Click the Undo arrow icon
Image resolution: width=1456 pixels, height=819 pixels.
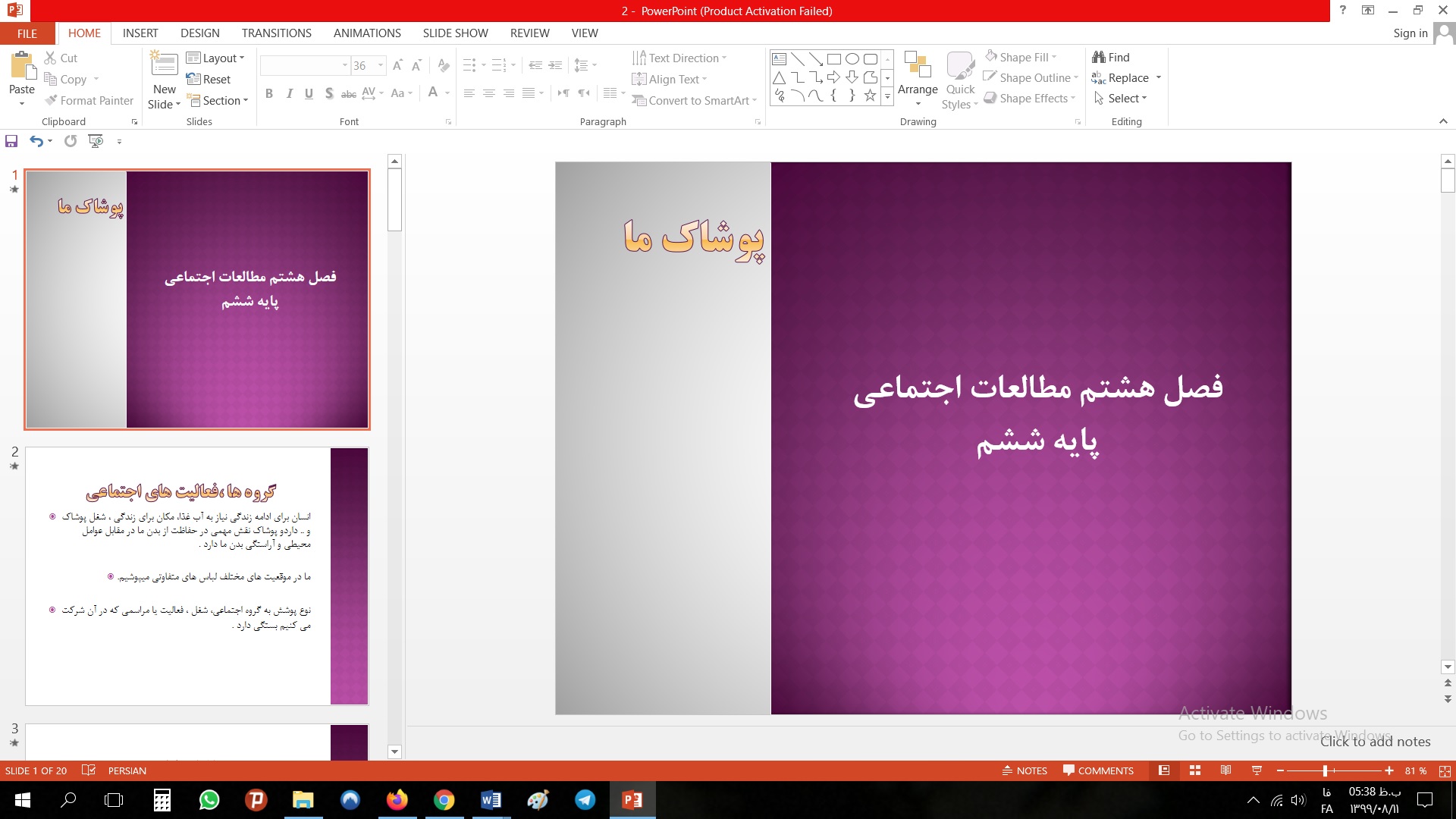pyautogui.click(x=36, y=141)
